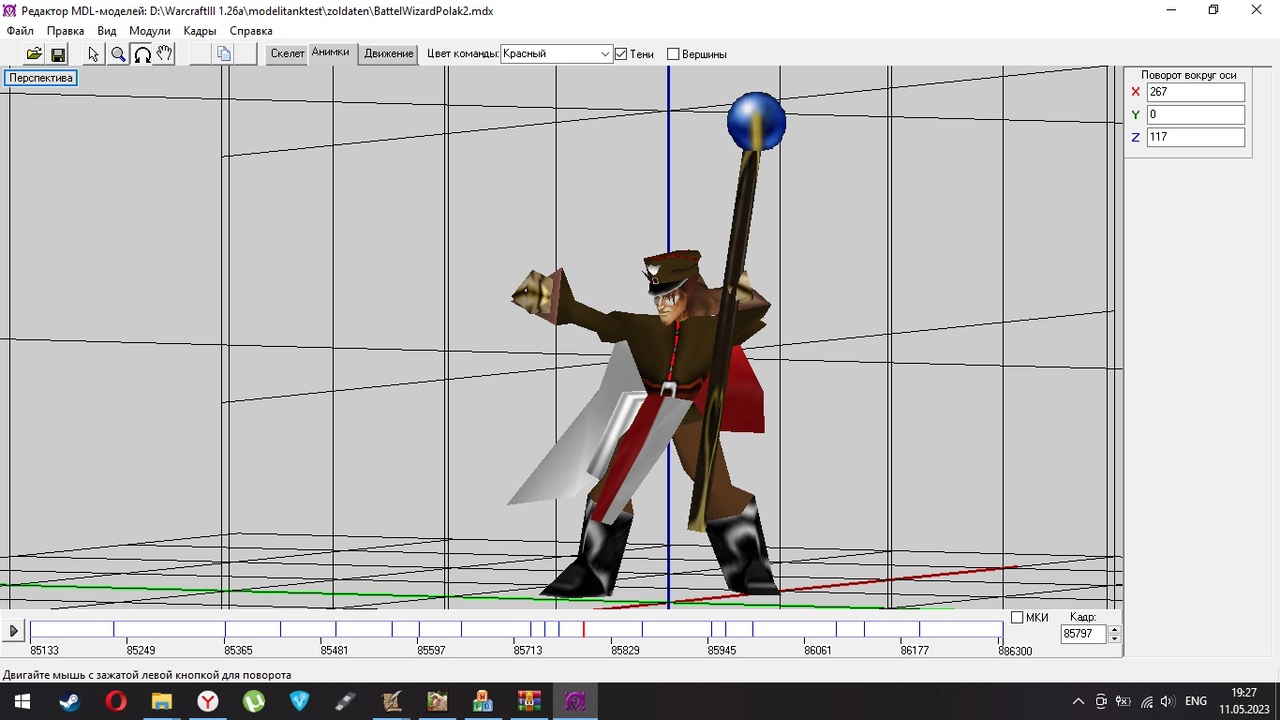Switch to the purple MDL editor taskbar icon

575,701
